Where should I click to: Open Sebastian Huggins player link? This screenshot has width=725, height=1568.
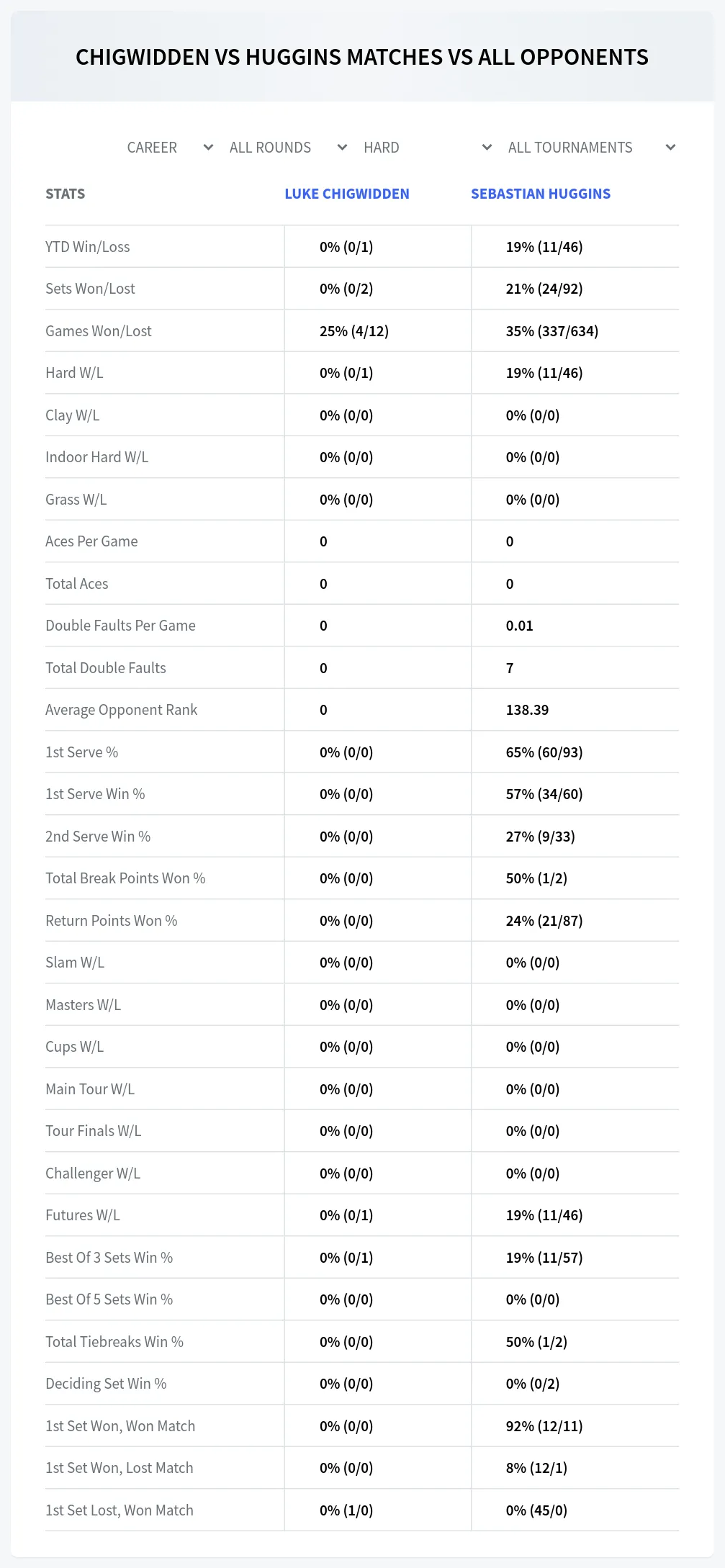[x=541, y=194]
